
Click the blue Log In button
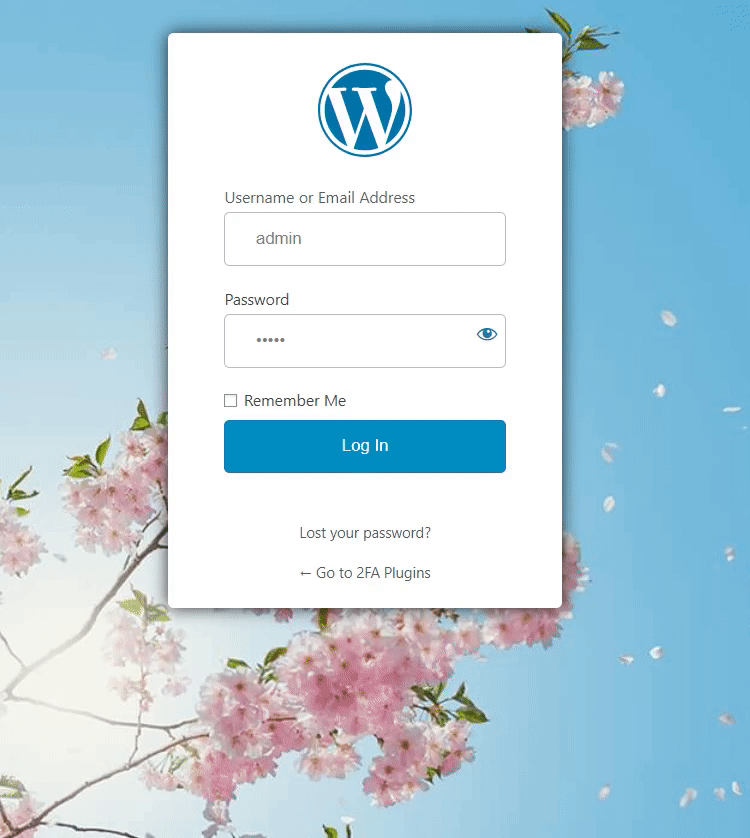pyautogui.click(x=365, y=446)
